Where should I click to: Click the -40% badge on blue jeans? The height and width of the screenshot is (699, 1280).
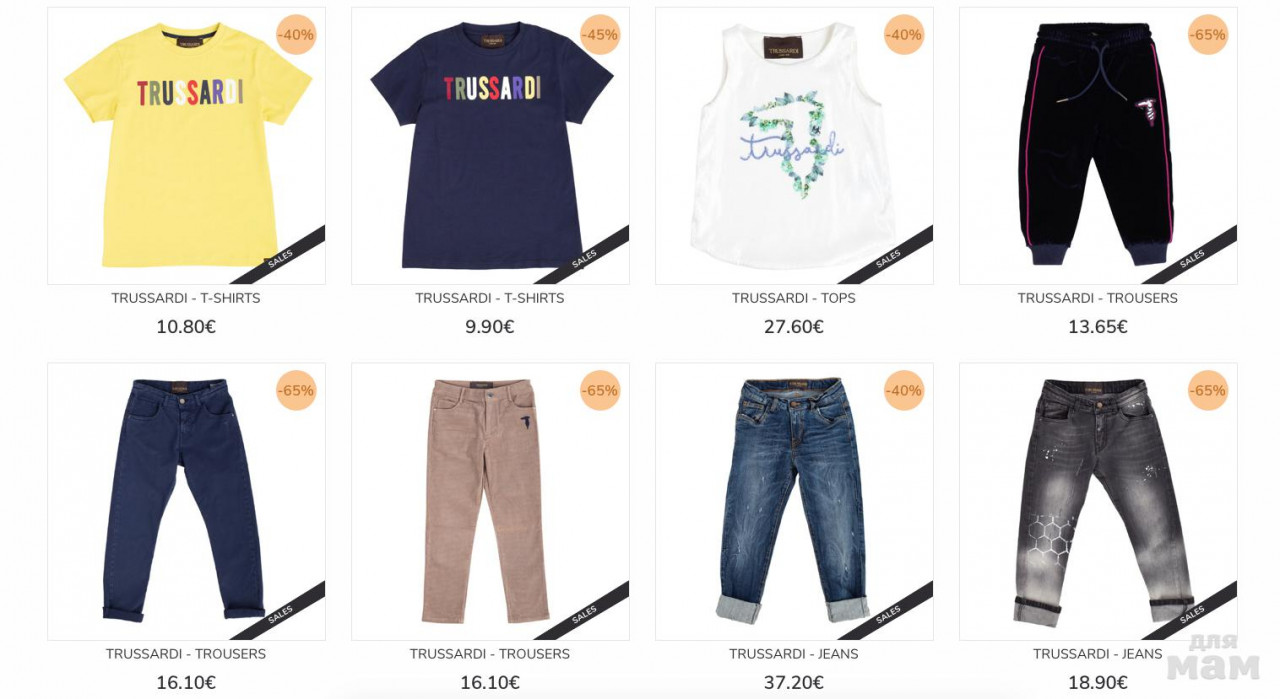coord(904,390)
